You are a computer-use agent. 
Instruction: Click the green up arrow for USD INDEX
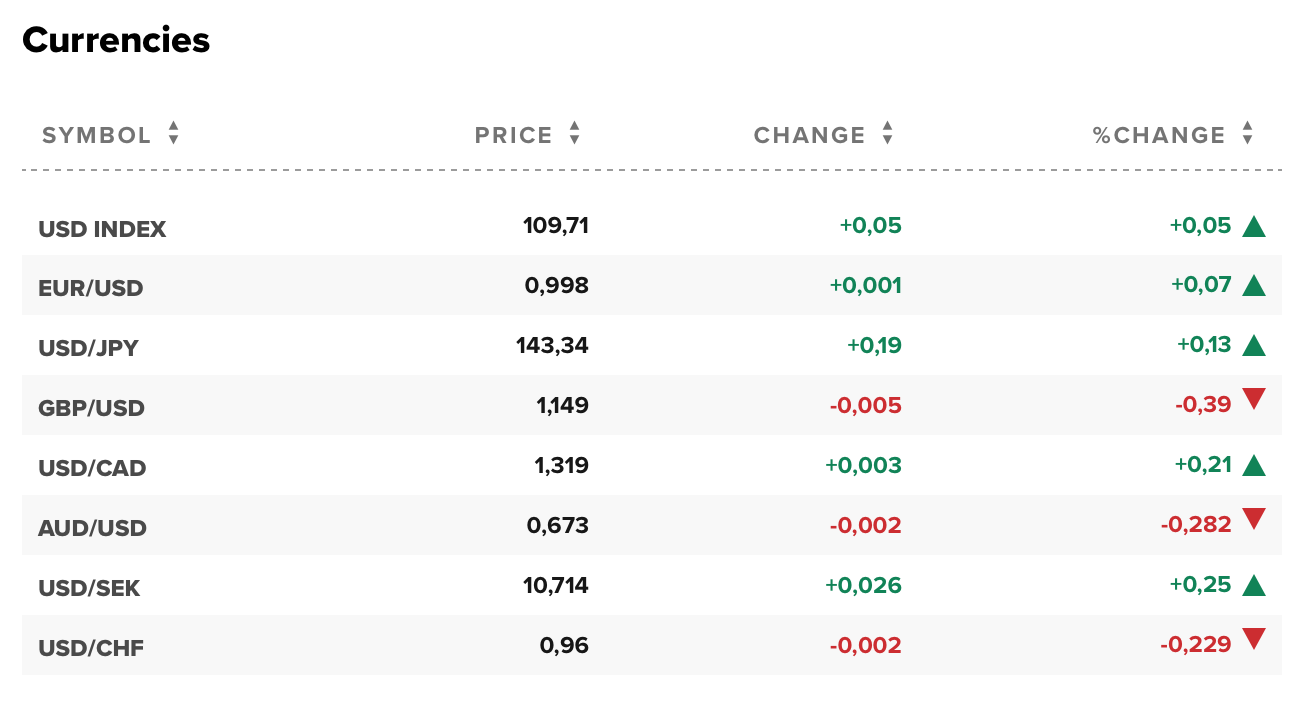[x=1254, y=227]
